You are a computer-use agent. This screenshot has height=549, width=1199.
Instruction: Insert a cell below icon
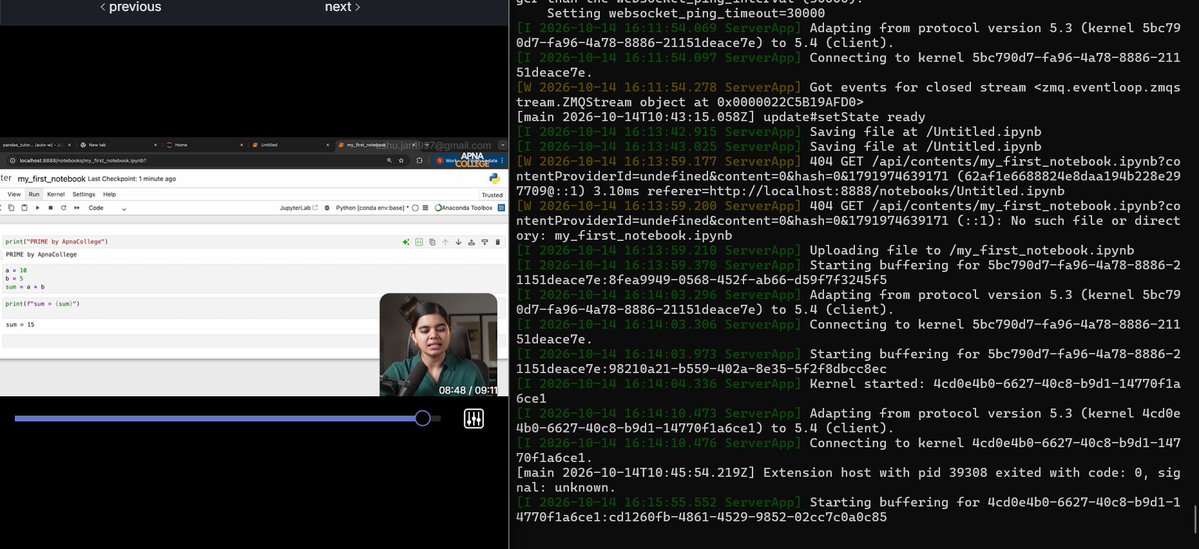[485, 242]
